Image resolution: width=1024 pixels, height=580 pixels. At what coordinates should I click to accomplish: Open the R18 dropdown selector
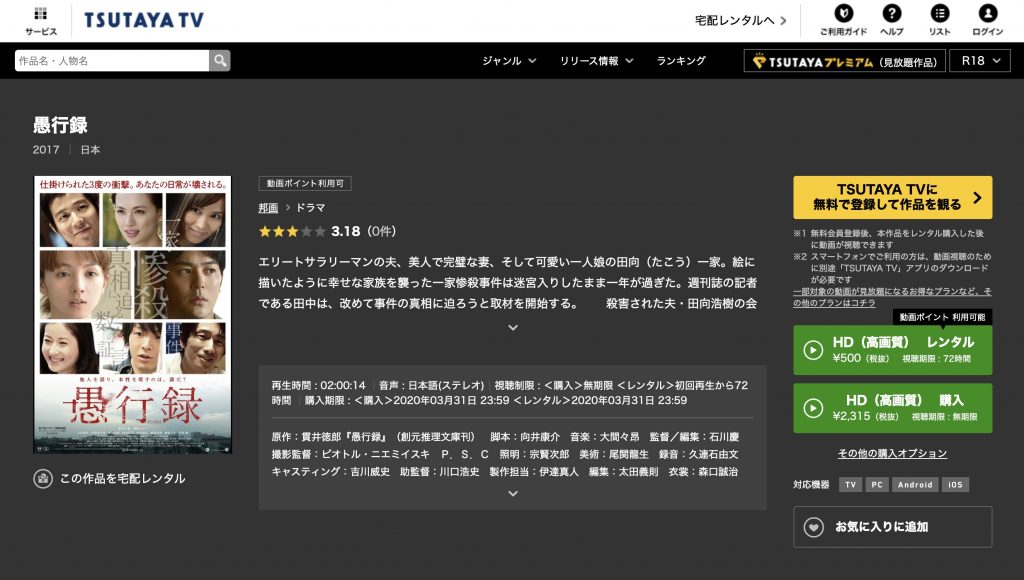(x=979, y=61)
